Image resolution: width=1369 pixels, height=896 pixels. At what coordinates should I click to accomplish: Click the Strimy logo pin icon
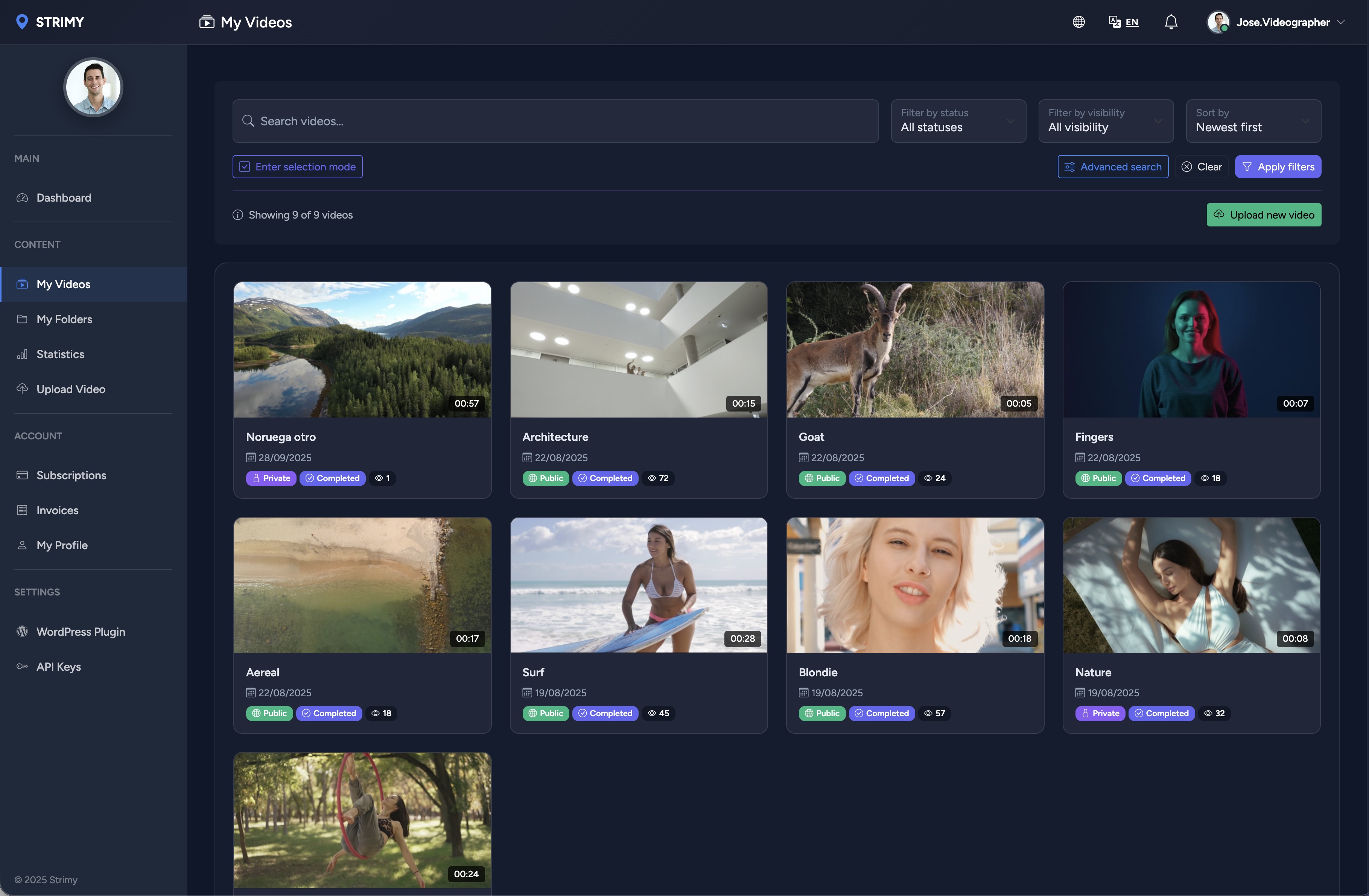(x=22, y=22)
